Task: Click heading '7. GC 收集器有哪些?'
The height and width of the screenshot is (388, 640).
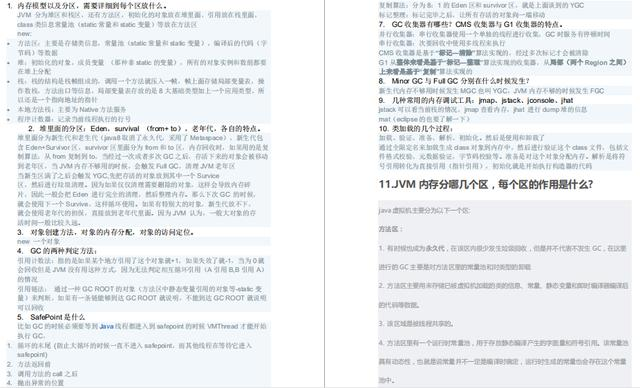Action: 471,24
